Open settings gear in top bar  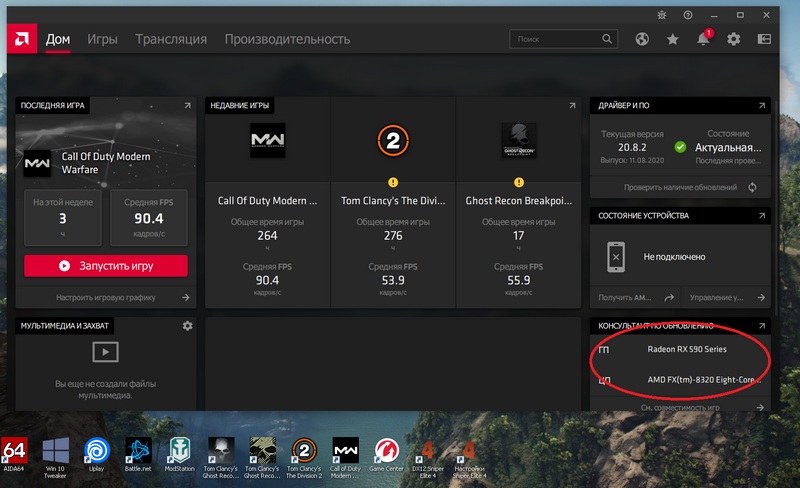[x=734, y=39]
